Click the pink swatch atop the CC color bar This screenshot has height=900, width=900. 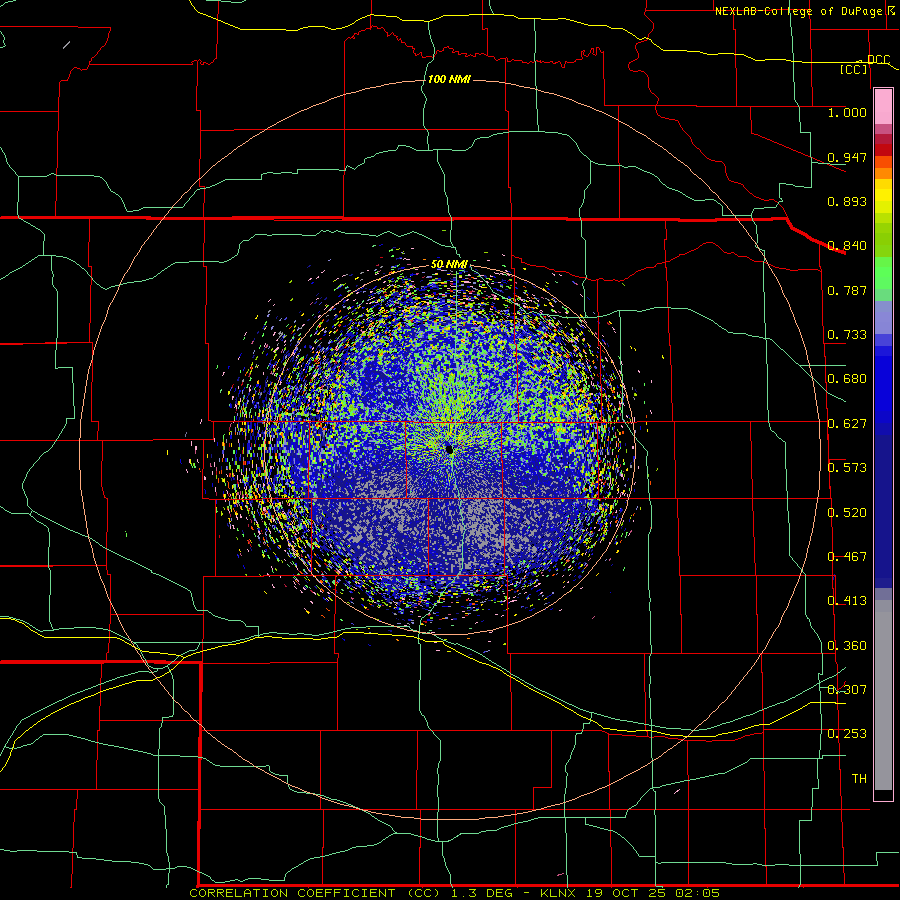pos(883,106)
